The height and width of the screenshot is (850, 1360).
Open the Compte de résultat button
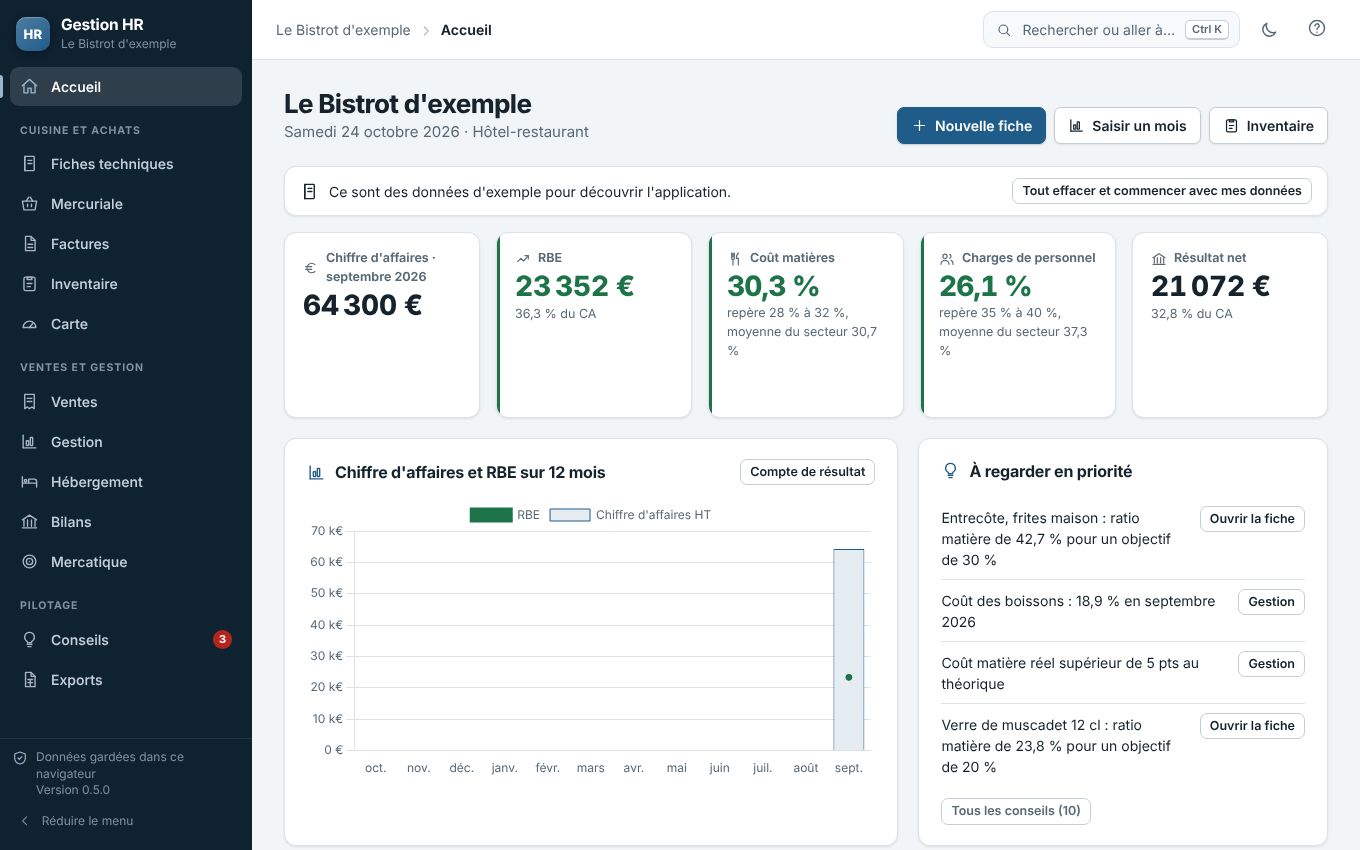tap(808, 472)
